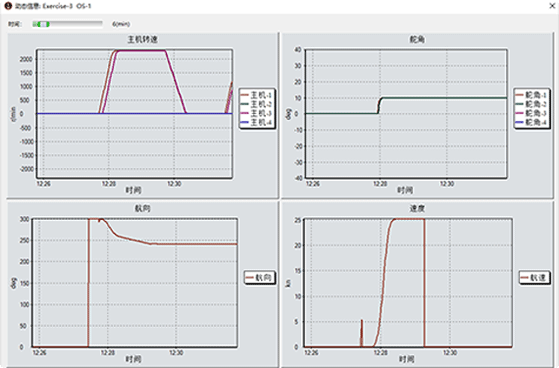This screenshot has height=368, width=559.
Task: Click the 6(min) time value label
Action: click(121, 24)
